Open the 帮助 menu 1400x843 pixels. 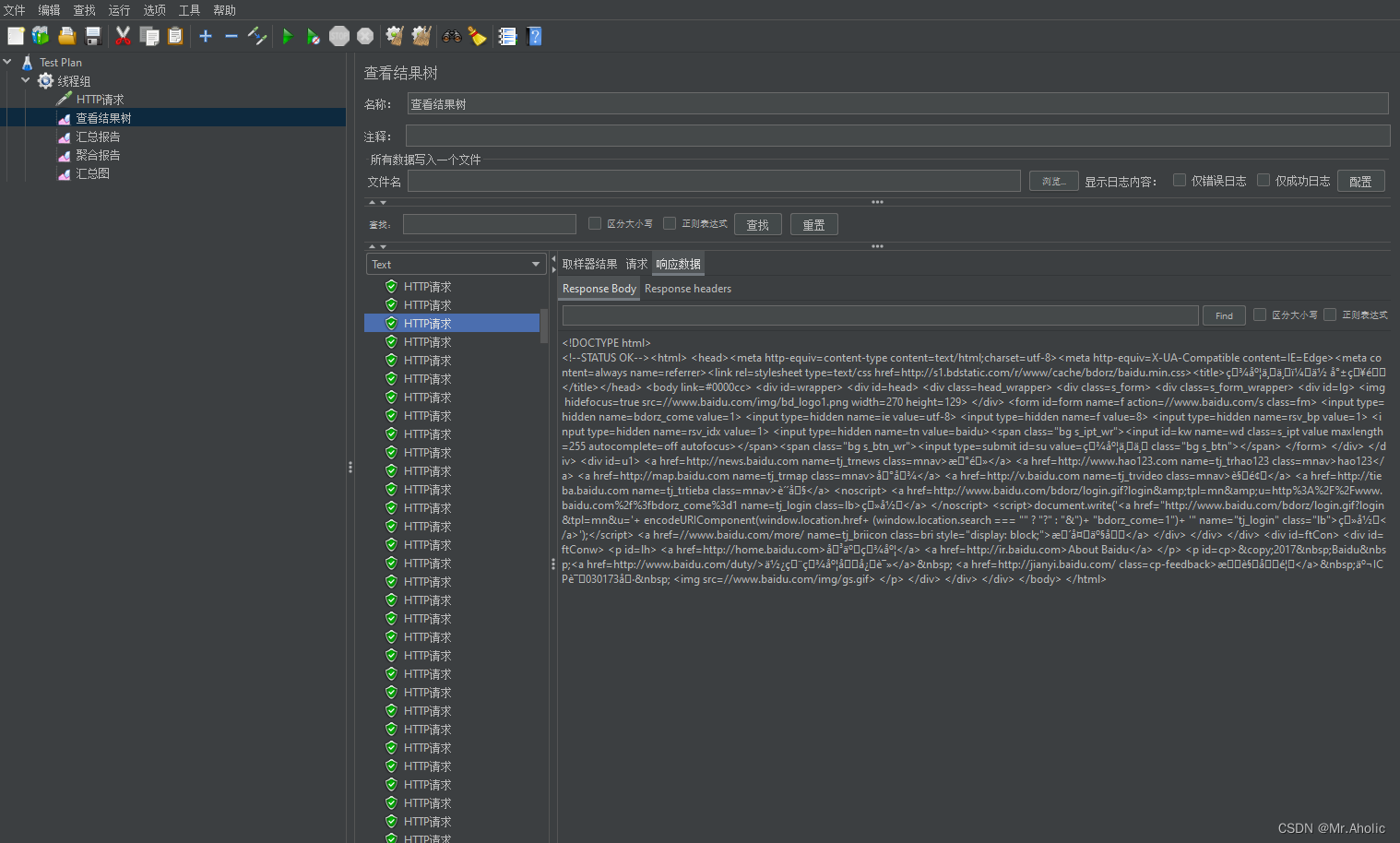point(224,10)
